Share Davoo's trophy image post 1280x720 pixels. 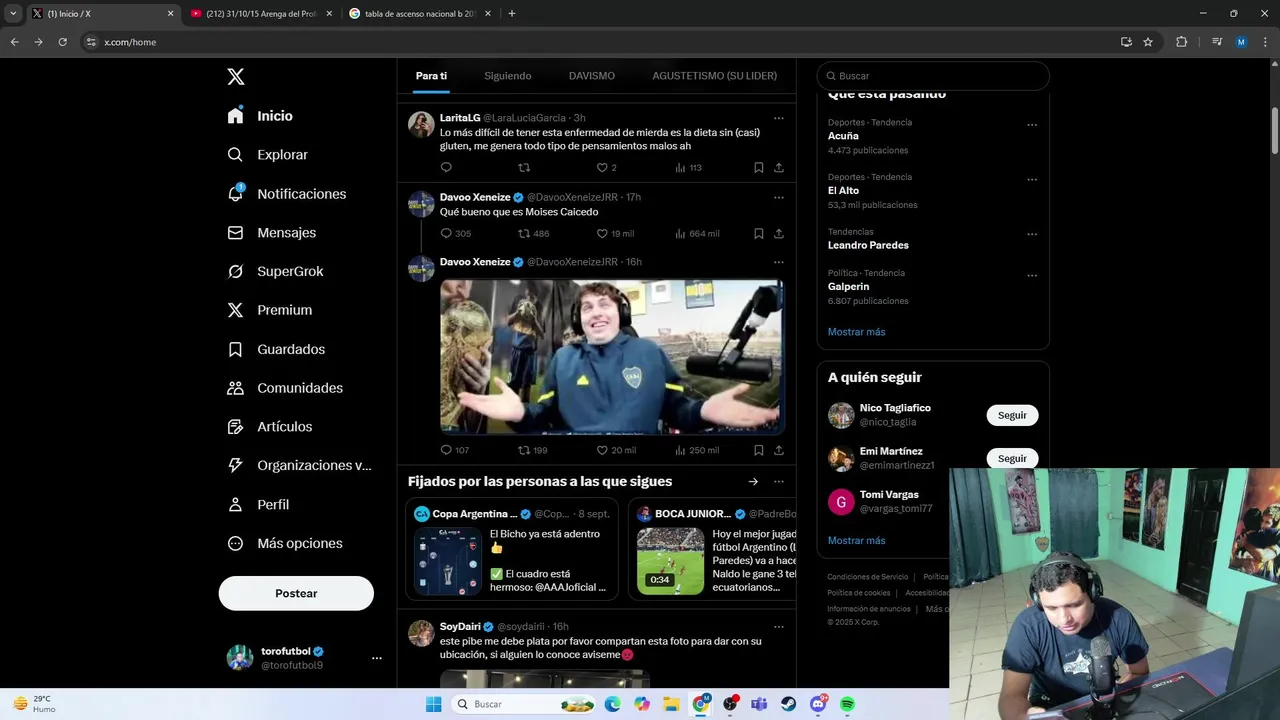[779, 450]
